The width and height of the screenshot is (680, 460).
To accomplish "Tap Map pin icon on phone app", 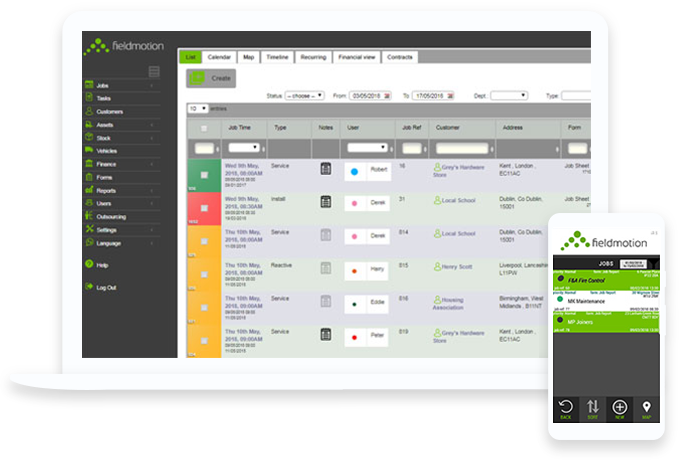I will click(x=647, y=409).
